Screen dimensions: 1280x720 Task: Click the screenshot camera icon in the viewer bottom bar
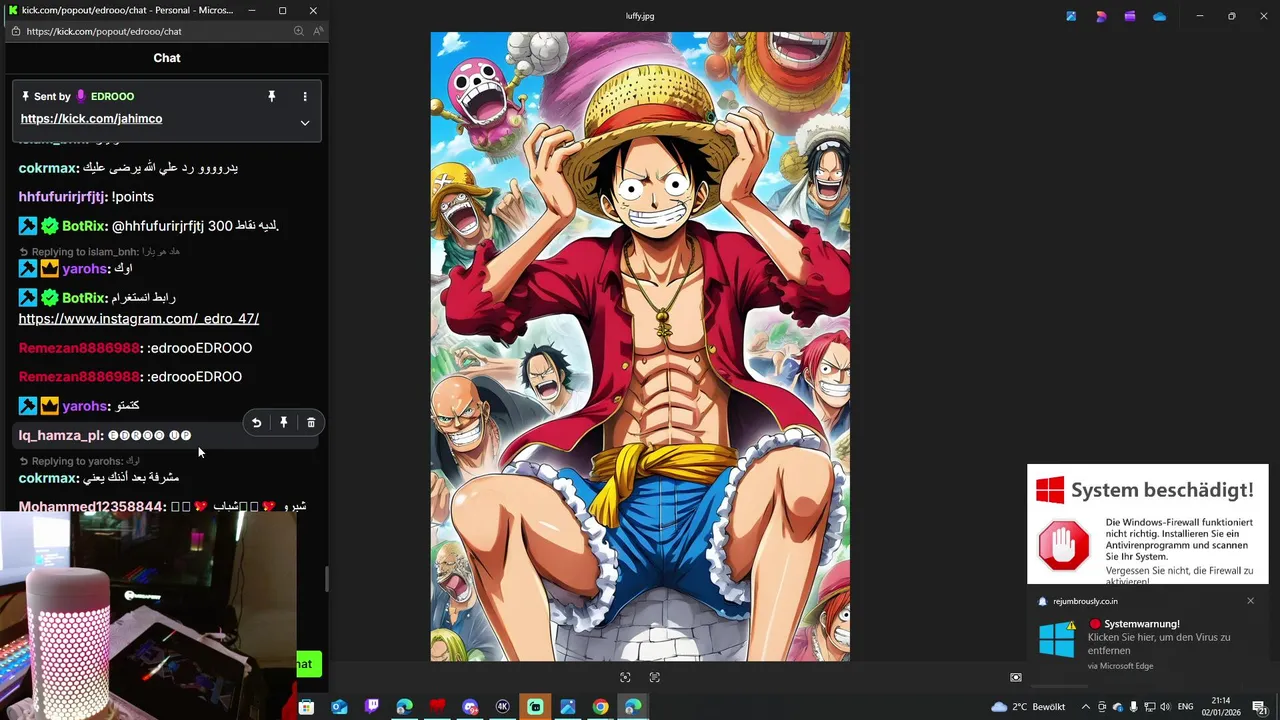[x=1016, y=677]
